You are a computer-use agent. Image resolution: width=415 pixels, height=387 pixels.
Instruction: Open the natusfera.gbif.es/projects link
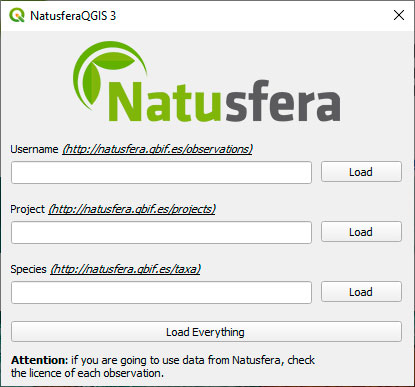[132, 209]
